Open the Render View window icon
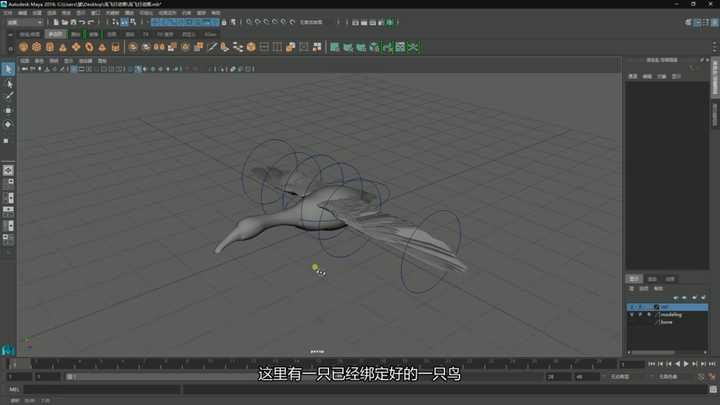Viewport: 720px width, 405px height. tap(355, 22)
